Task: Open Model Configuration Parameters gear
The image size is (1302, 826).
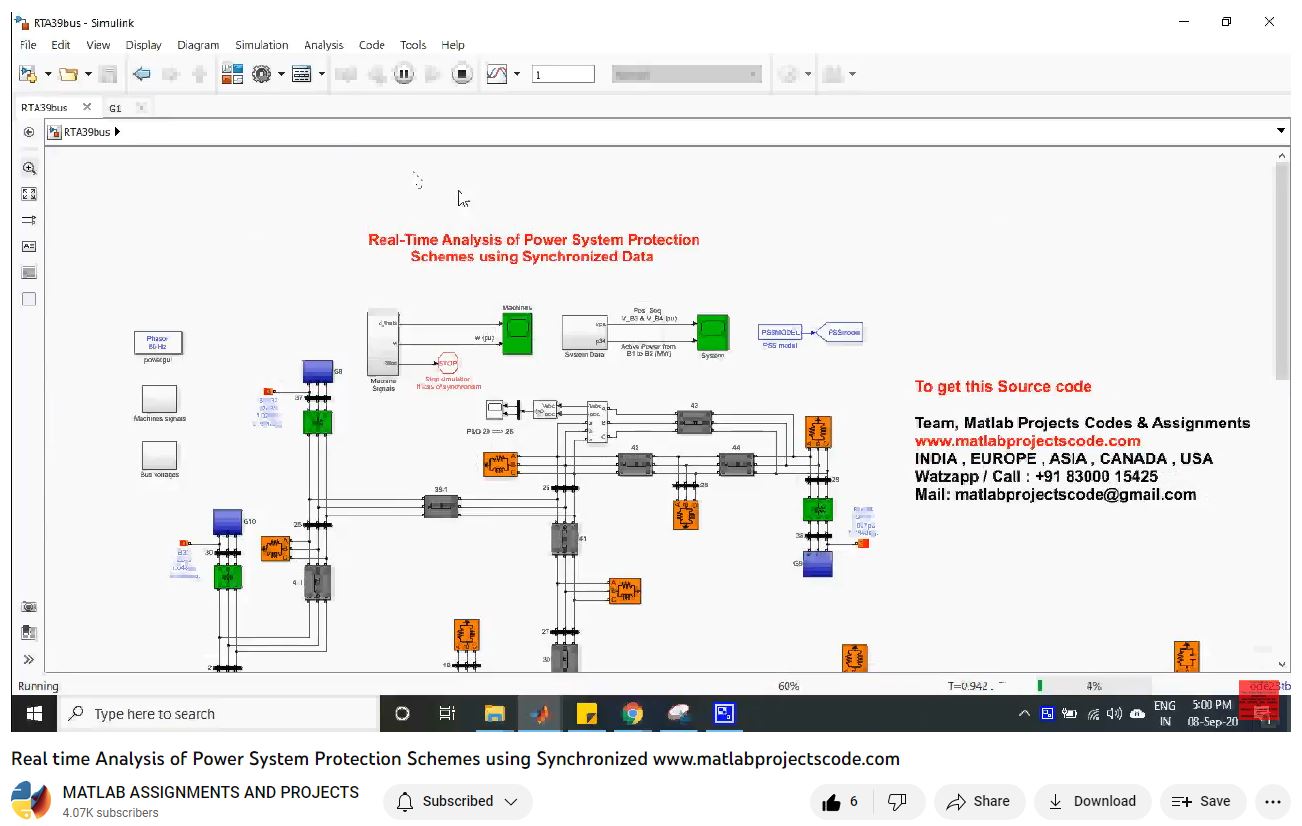Action: point(262,74)
